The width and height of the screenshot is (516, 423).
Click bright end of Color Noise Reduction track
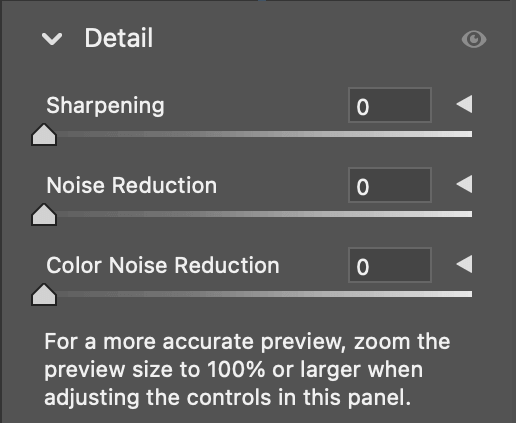[x=470, y=294]
